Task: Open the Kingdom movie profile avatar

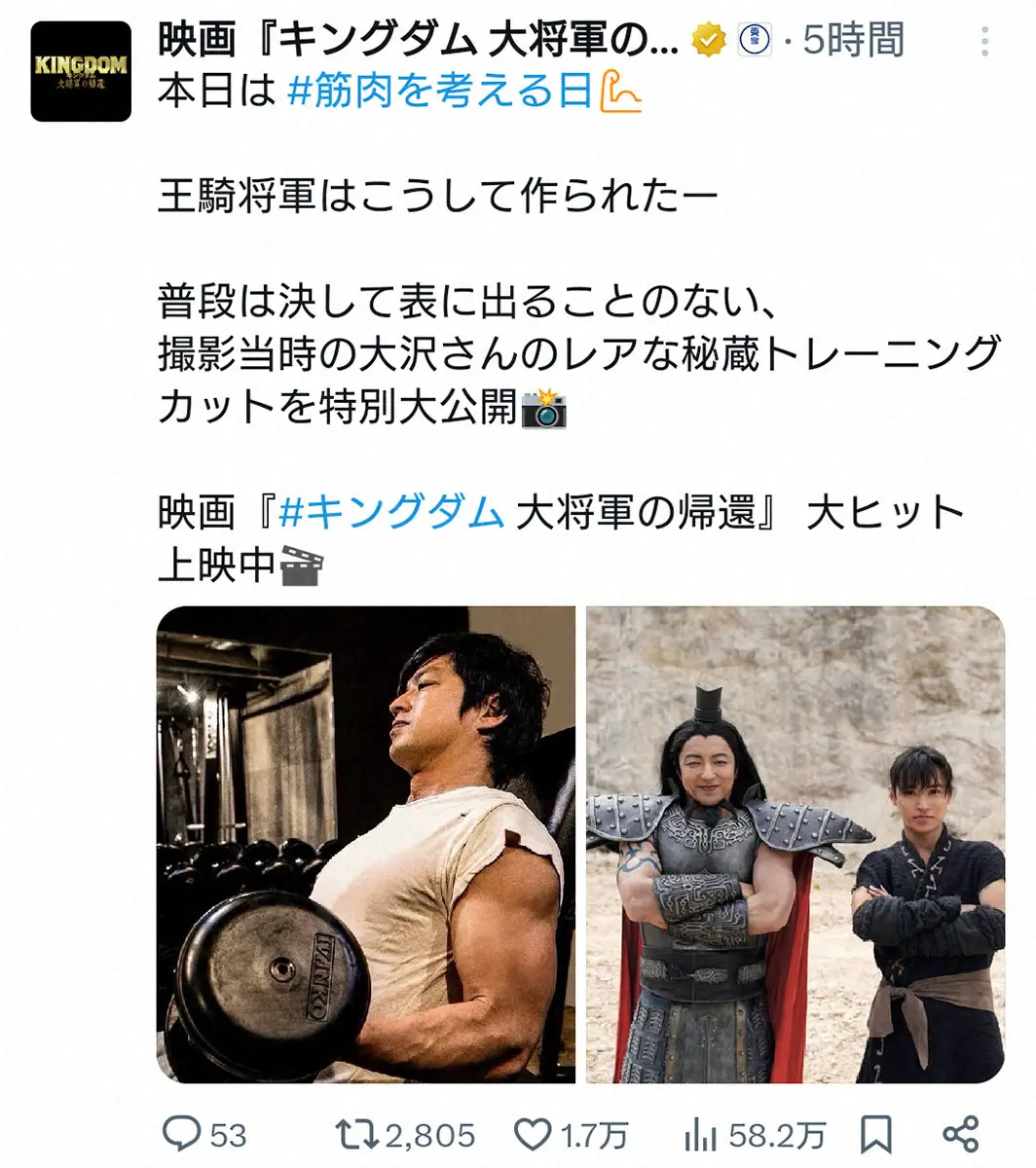Action: (x=81, y=71)
